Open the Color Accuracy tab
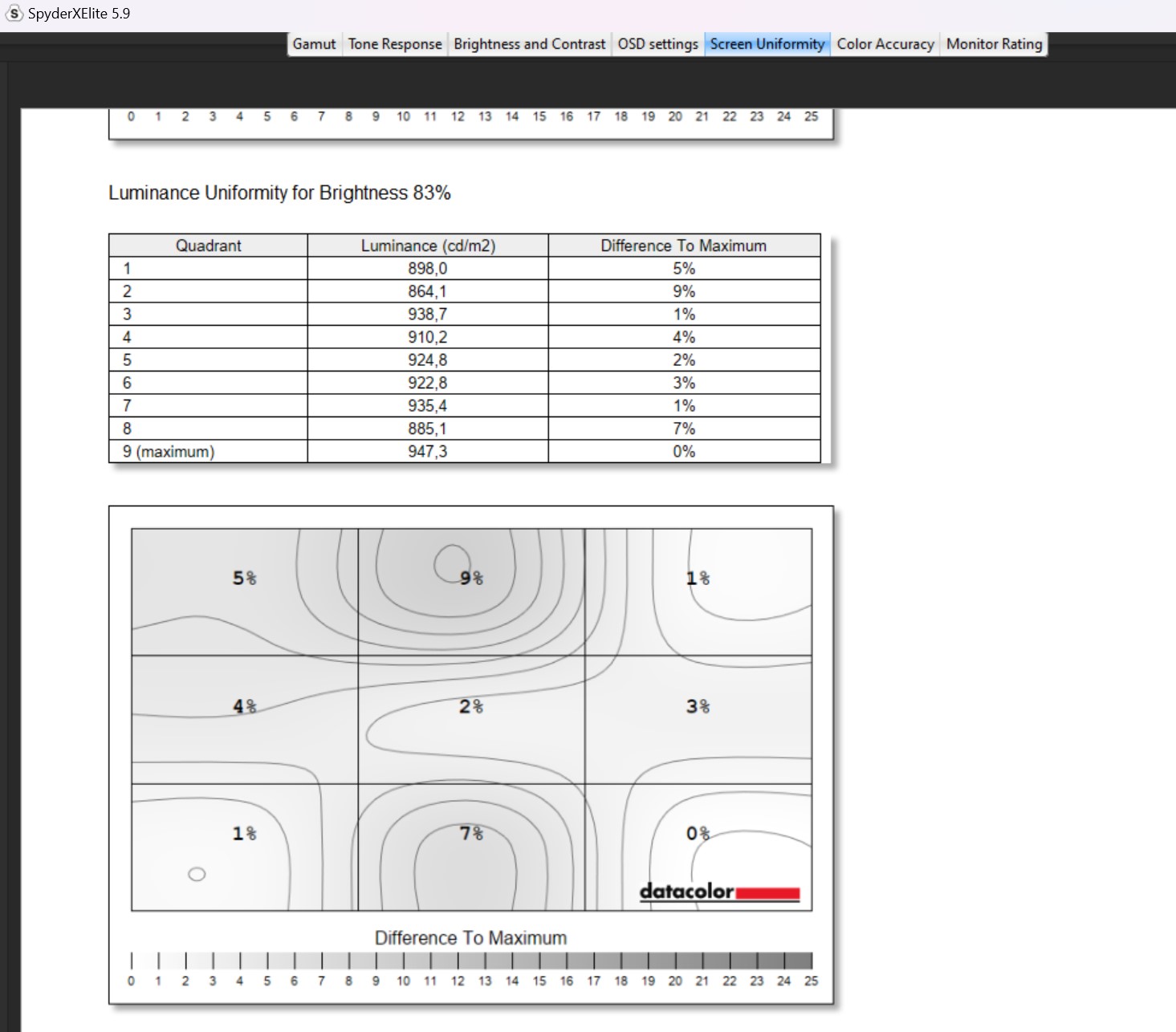1176x1032 pixels. pyautogui.click(x=885, y=44)
